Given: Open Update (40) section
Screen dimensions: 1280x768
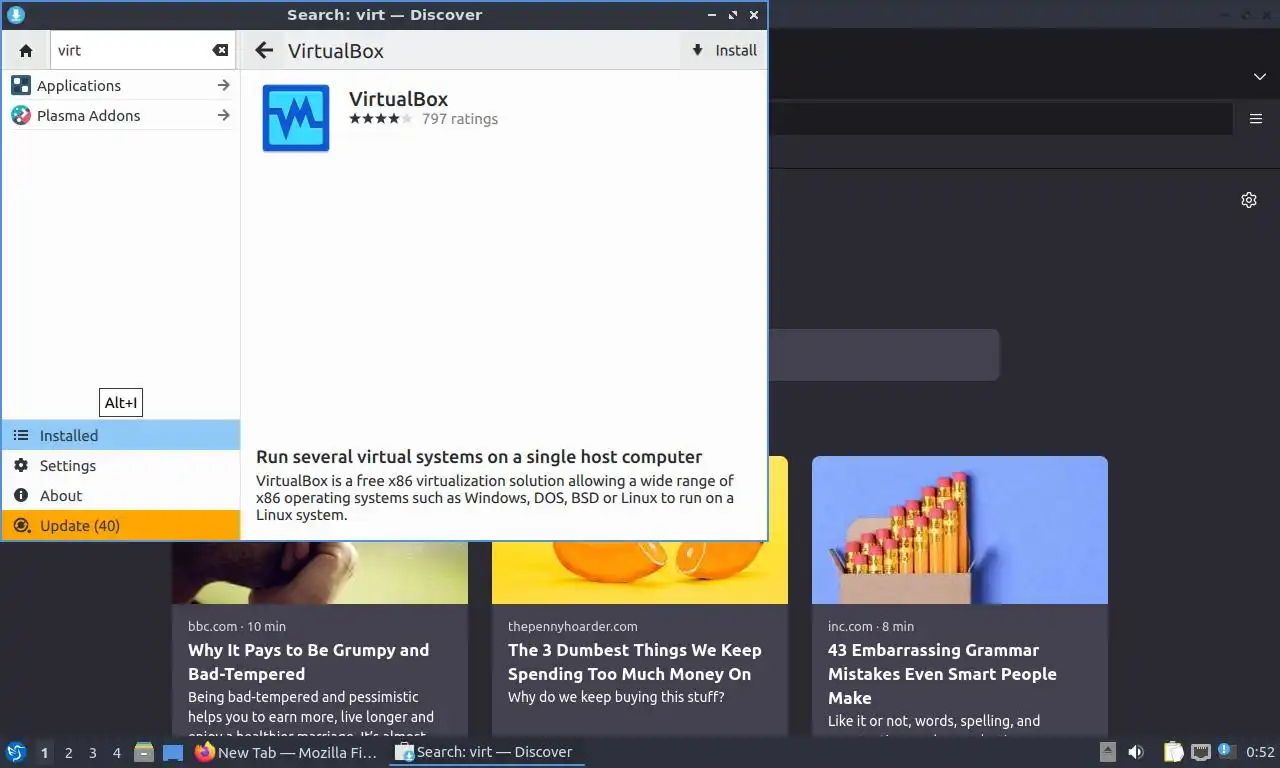Looking at the screenshot, I should click(121, 525).
